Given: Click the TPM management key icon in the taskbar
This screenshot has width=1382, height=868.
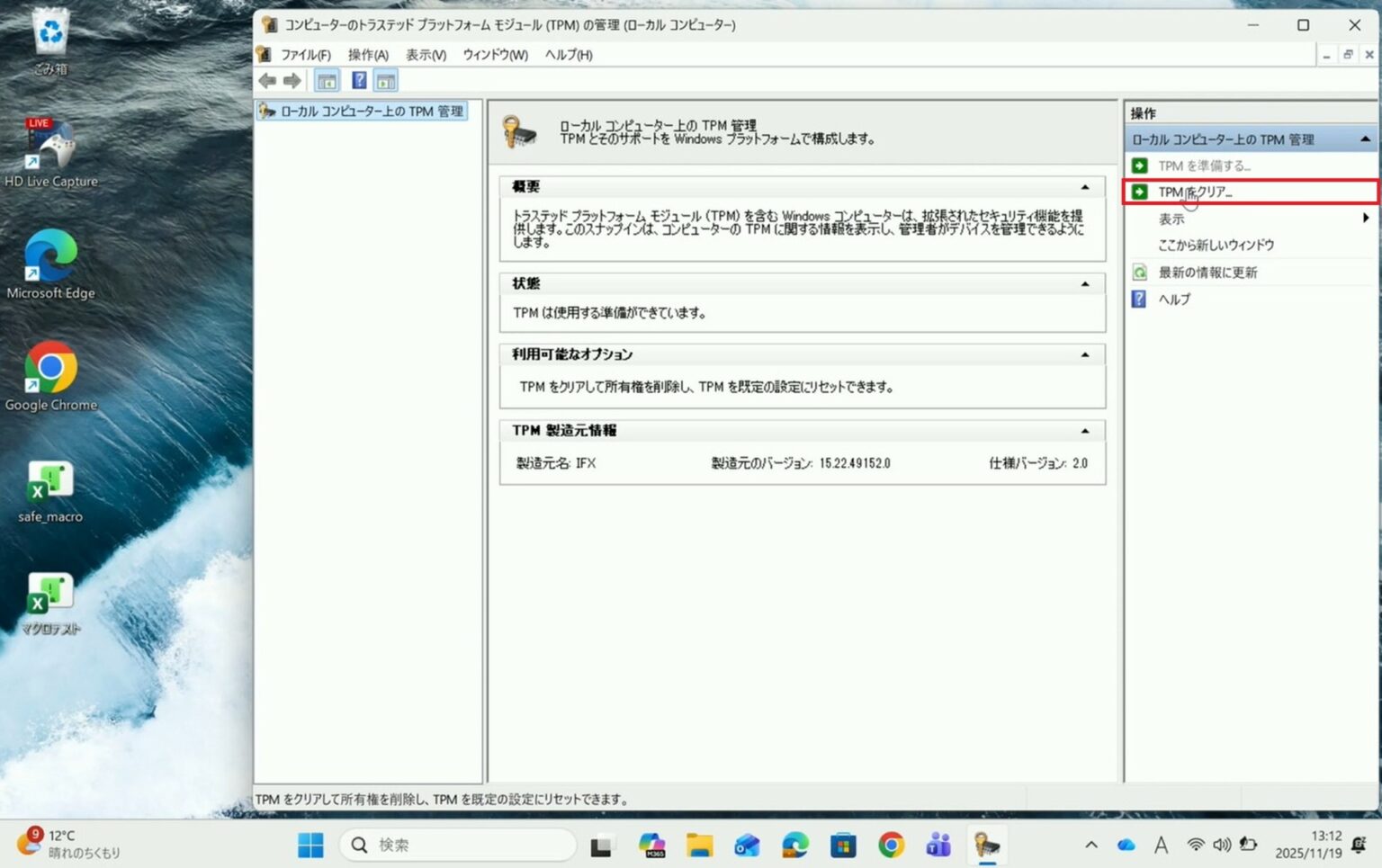Looking at the screenshot, I should 987,845.
